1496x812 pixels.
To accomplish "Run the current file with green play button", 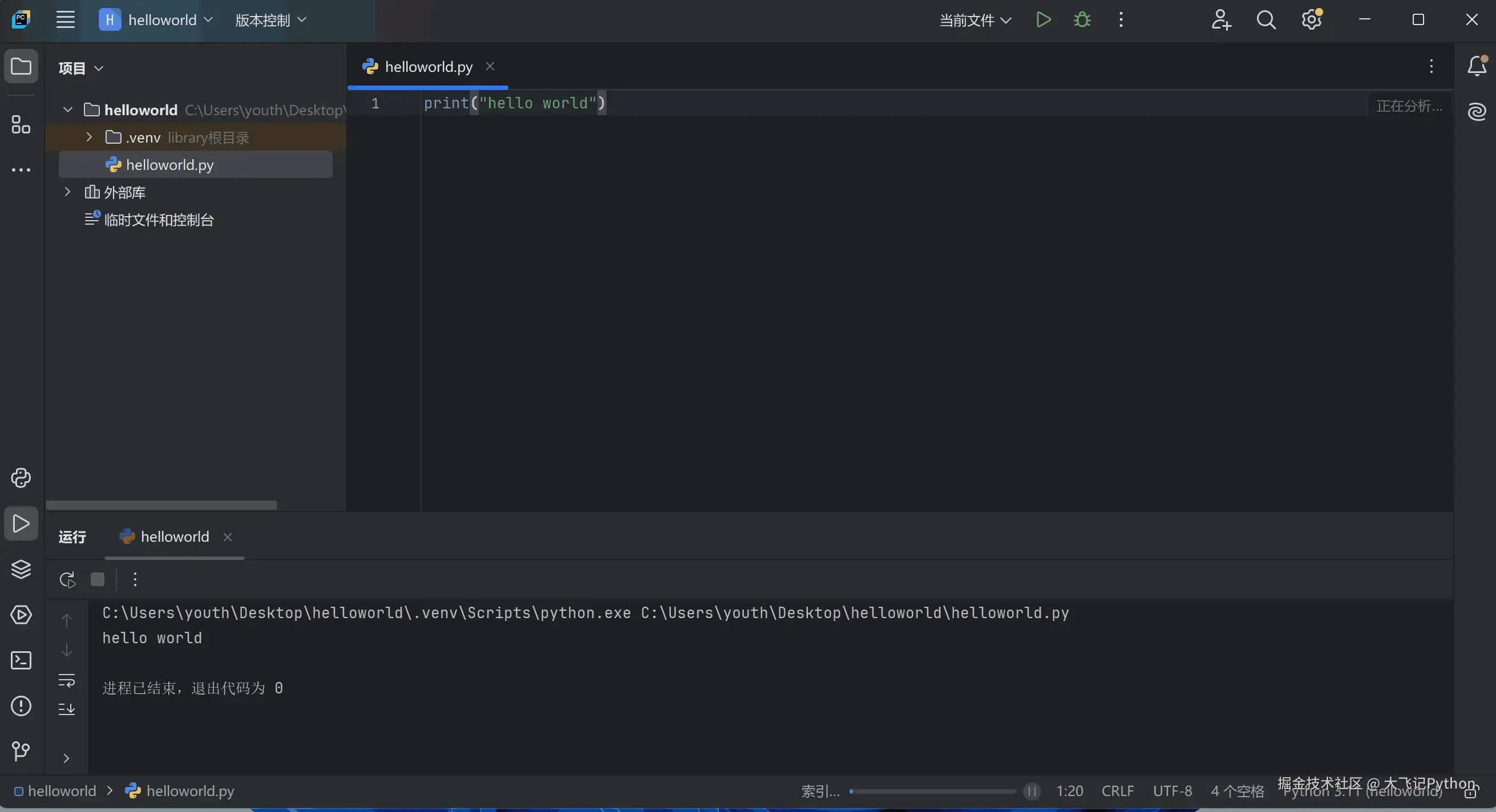I will tap(1043, 20).
